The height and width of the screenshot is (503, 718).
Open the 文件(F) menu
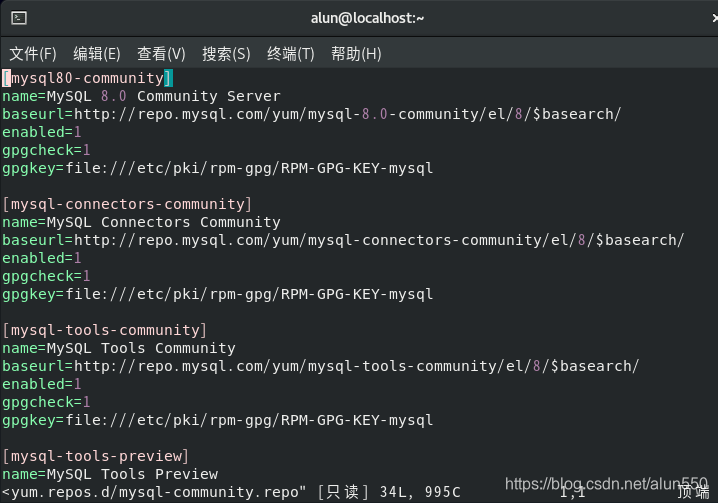[33, 54]
